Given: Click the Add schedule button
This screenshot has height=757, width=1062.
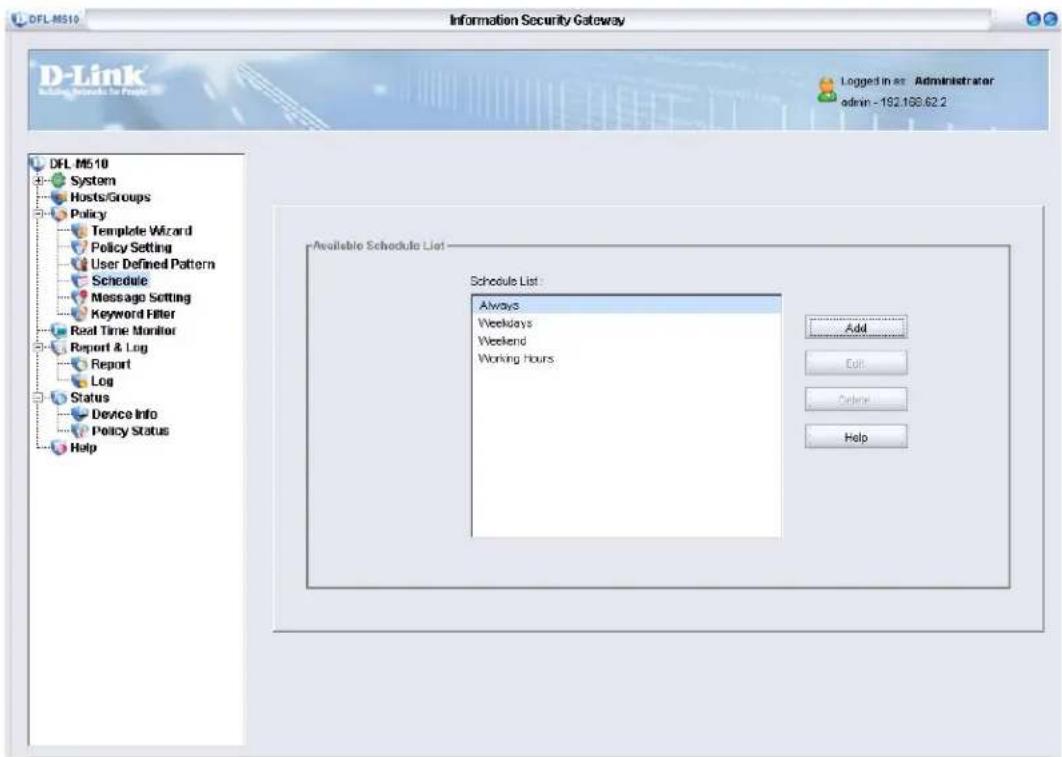Looking at the screenshot, I should pyautogui.click(x=856, y=328).
